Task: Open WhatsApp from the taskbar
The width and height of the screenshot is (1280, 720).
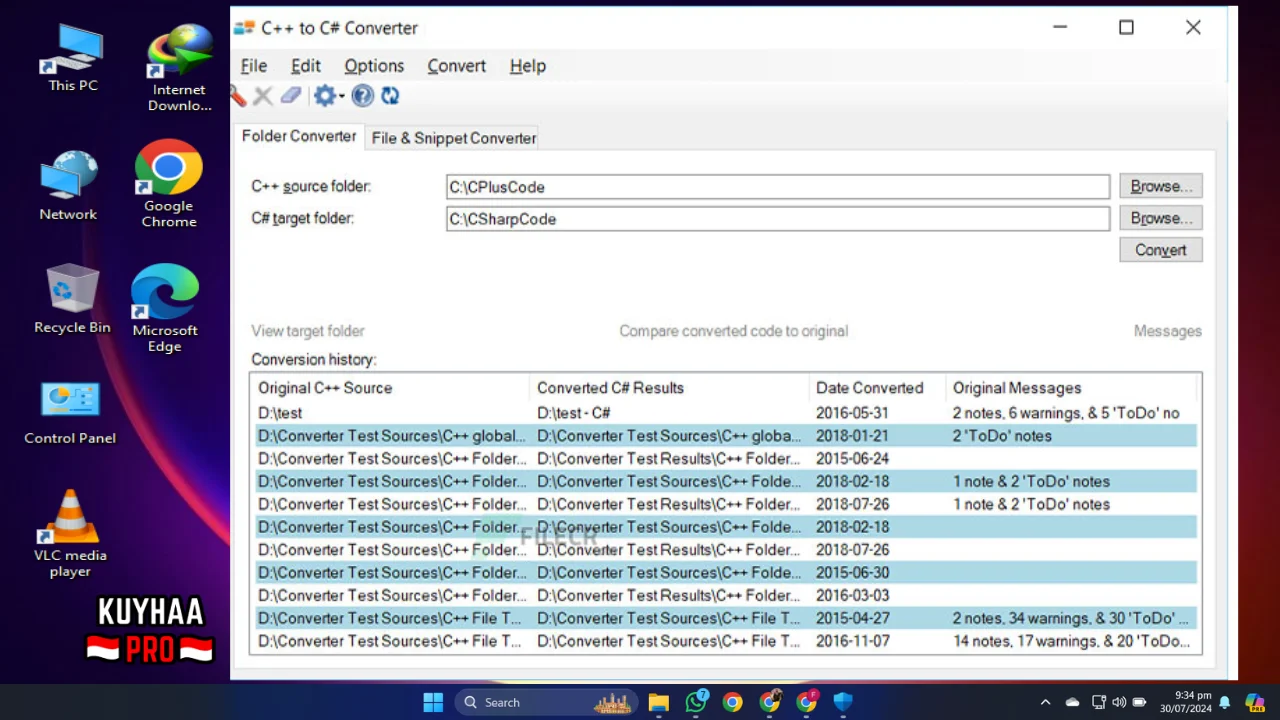Action: pos(696,702)
